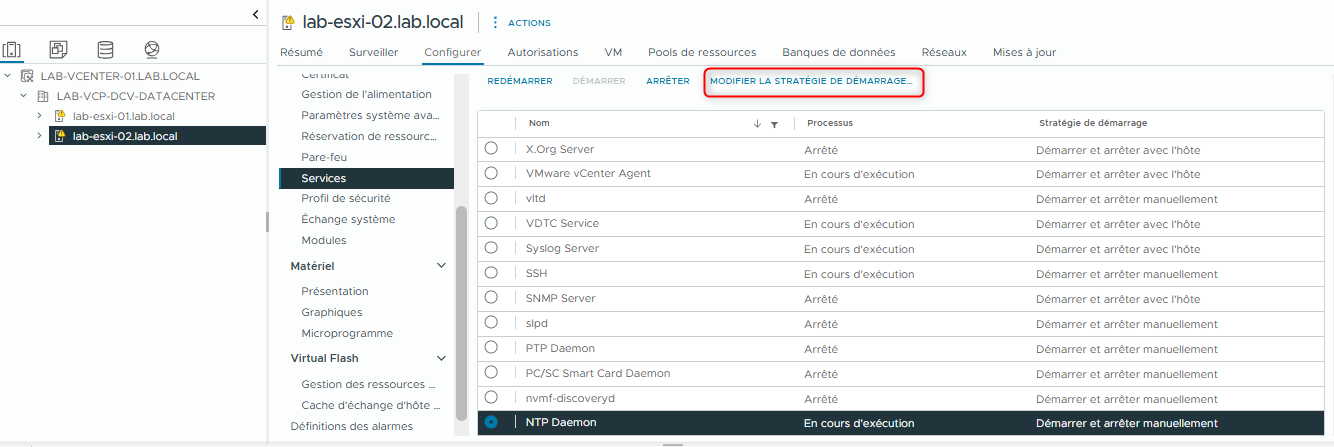Select the slpd service radio button
Screen dimensions: 1334x447
click(491, 323)
